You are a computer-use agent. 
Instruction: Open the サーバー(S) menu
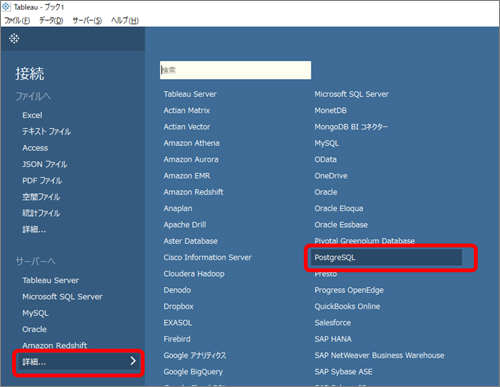(87, 21)
